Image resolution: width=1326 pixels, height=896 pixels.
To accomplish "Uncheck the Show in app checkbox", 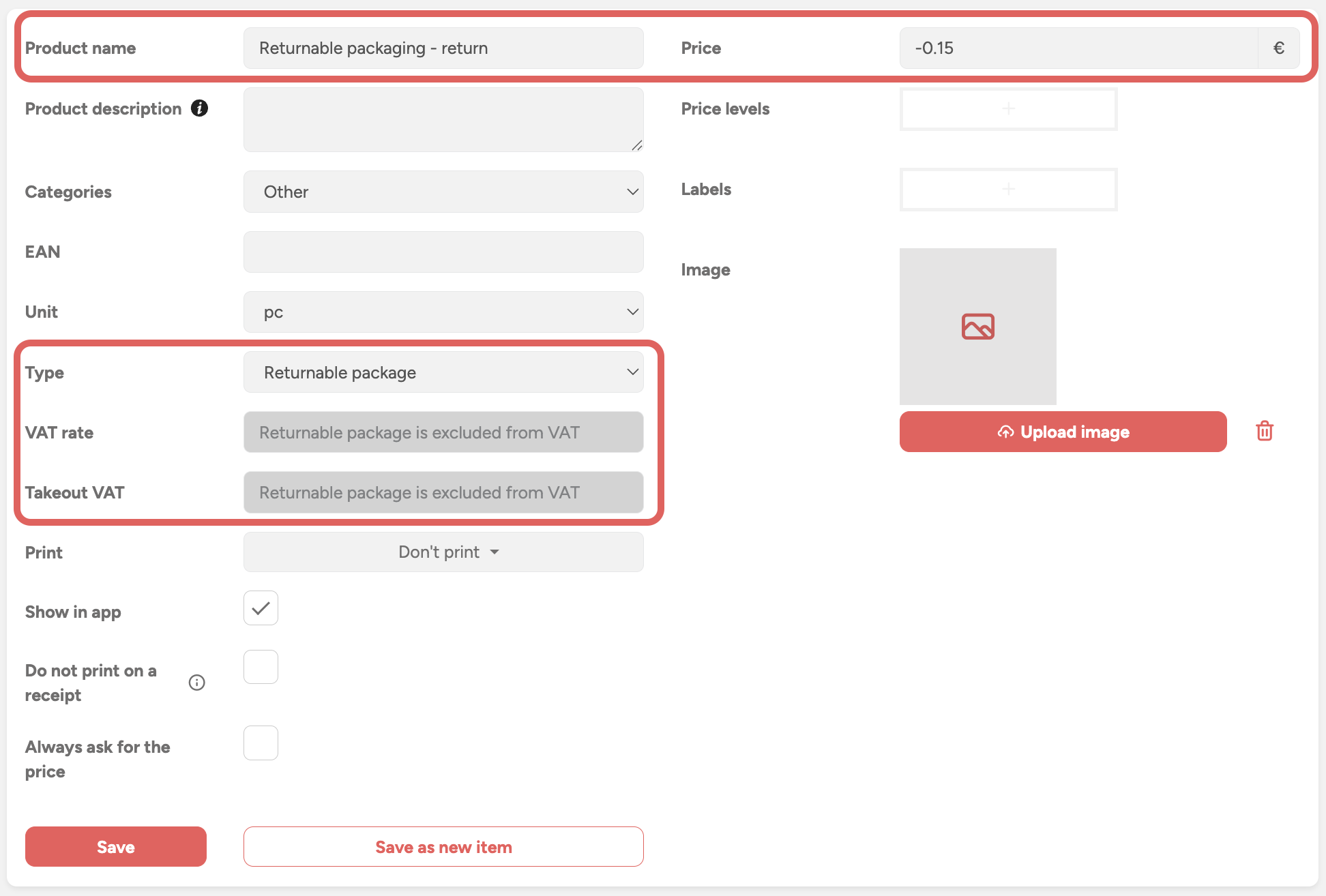I will (x=261, y=608).
